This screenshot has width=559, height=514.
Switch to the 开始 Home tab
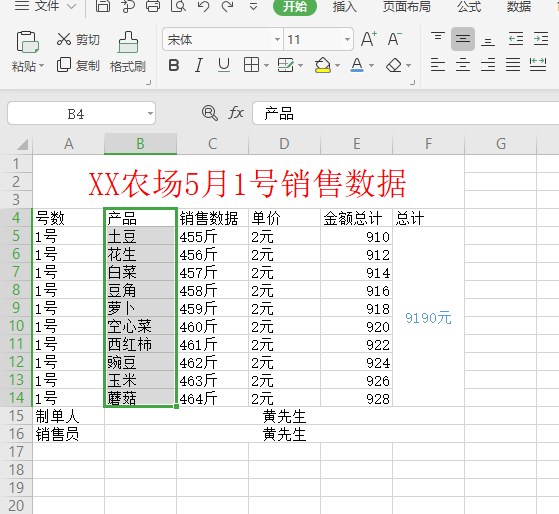pos(294,6)
